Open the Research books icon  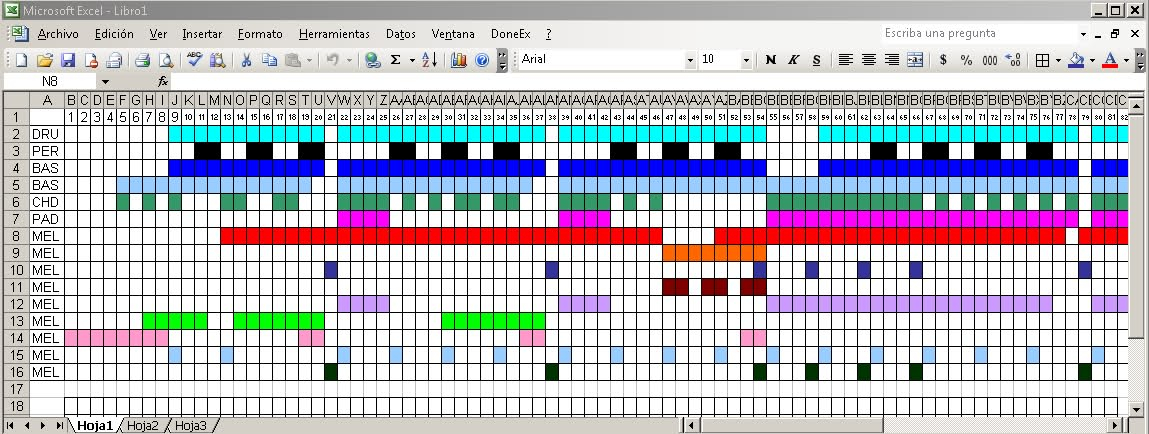[x=217, y=60]
